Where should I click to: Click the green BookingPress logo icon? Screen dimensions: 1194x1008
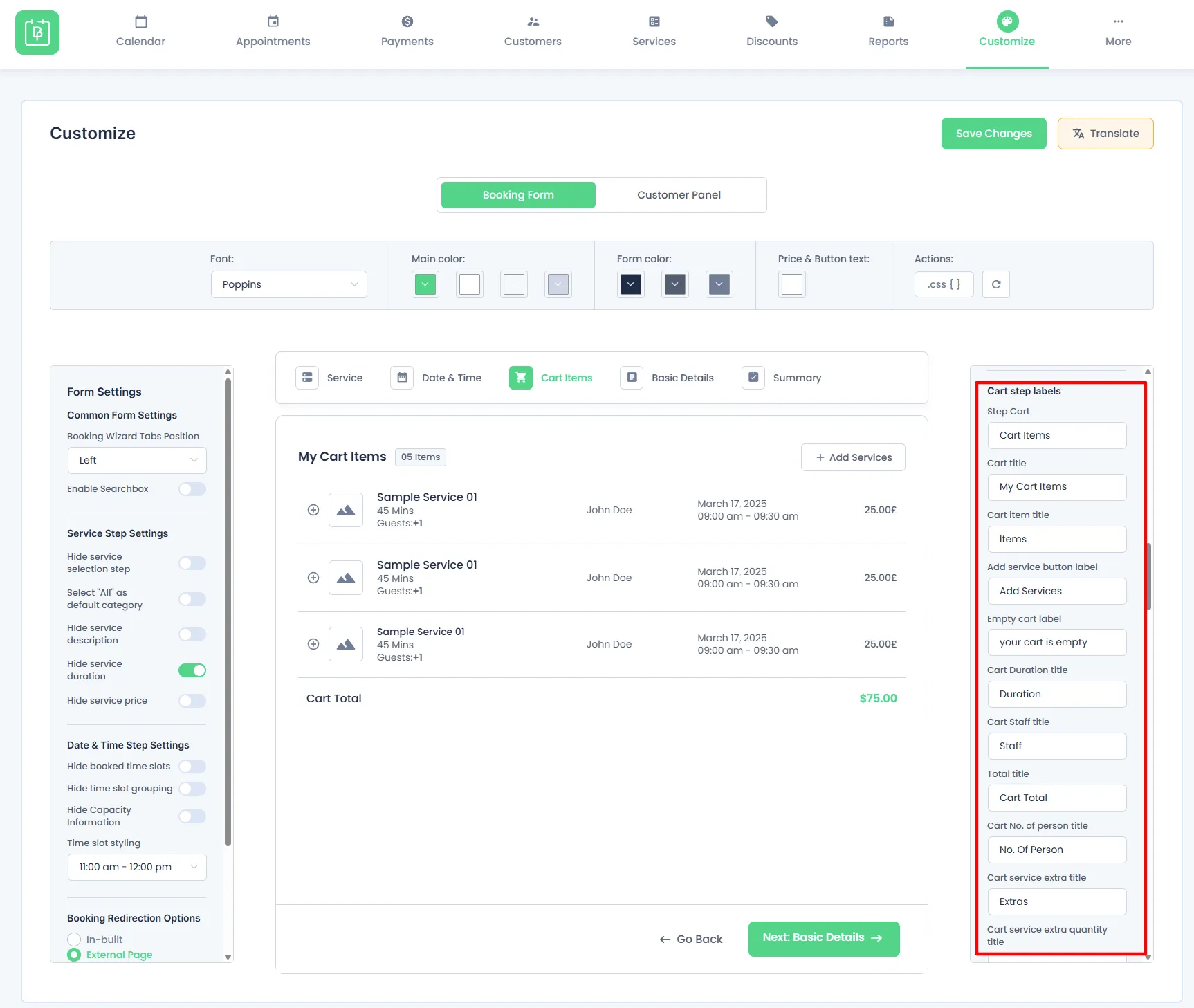point(37,33)
